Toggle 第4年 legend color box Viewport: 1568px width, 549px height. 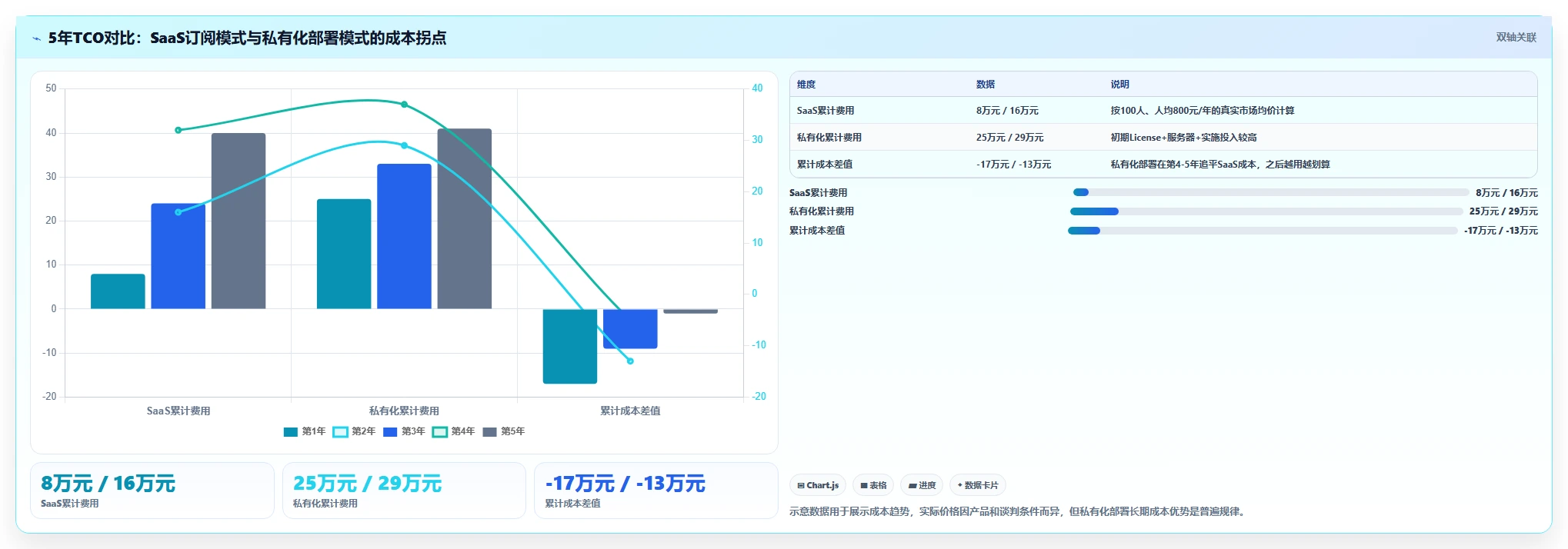440,432
